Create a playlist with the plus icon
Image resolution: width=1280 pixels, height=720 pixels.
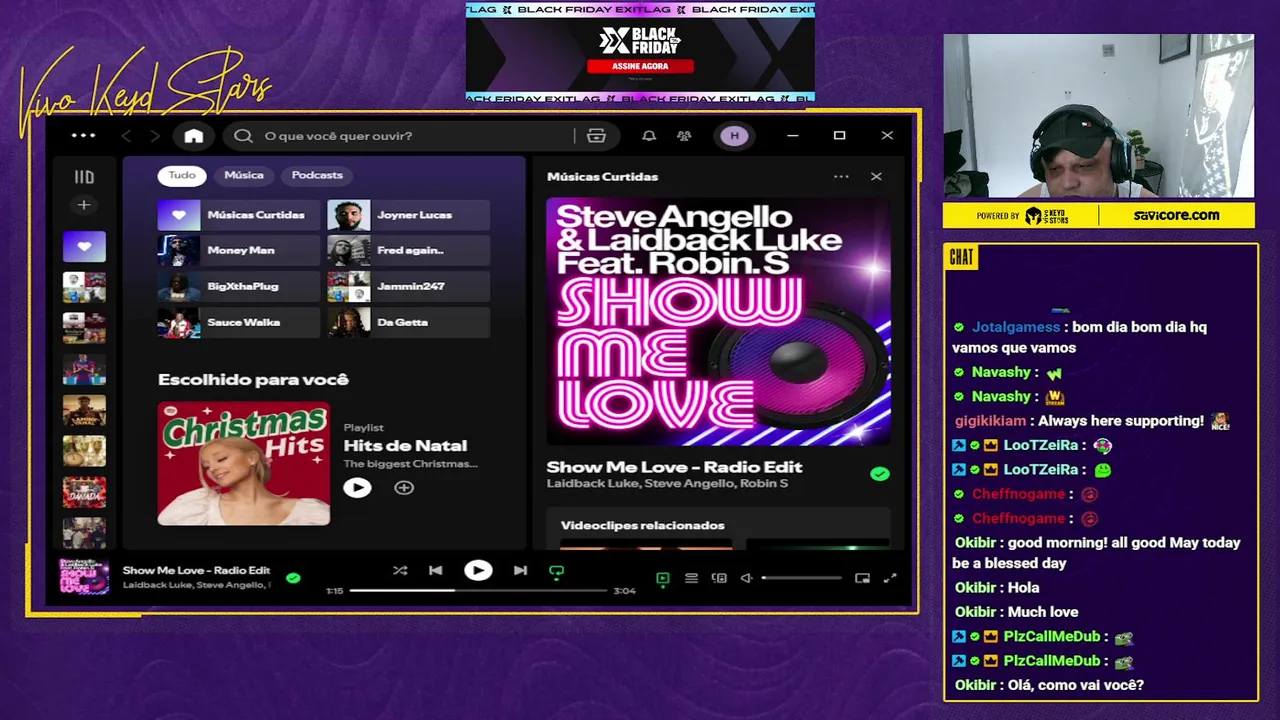point(84,205)
